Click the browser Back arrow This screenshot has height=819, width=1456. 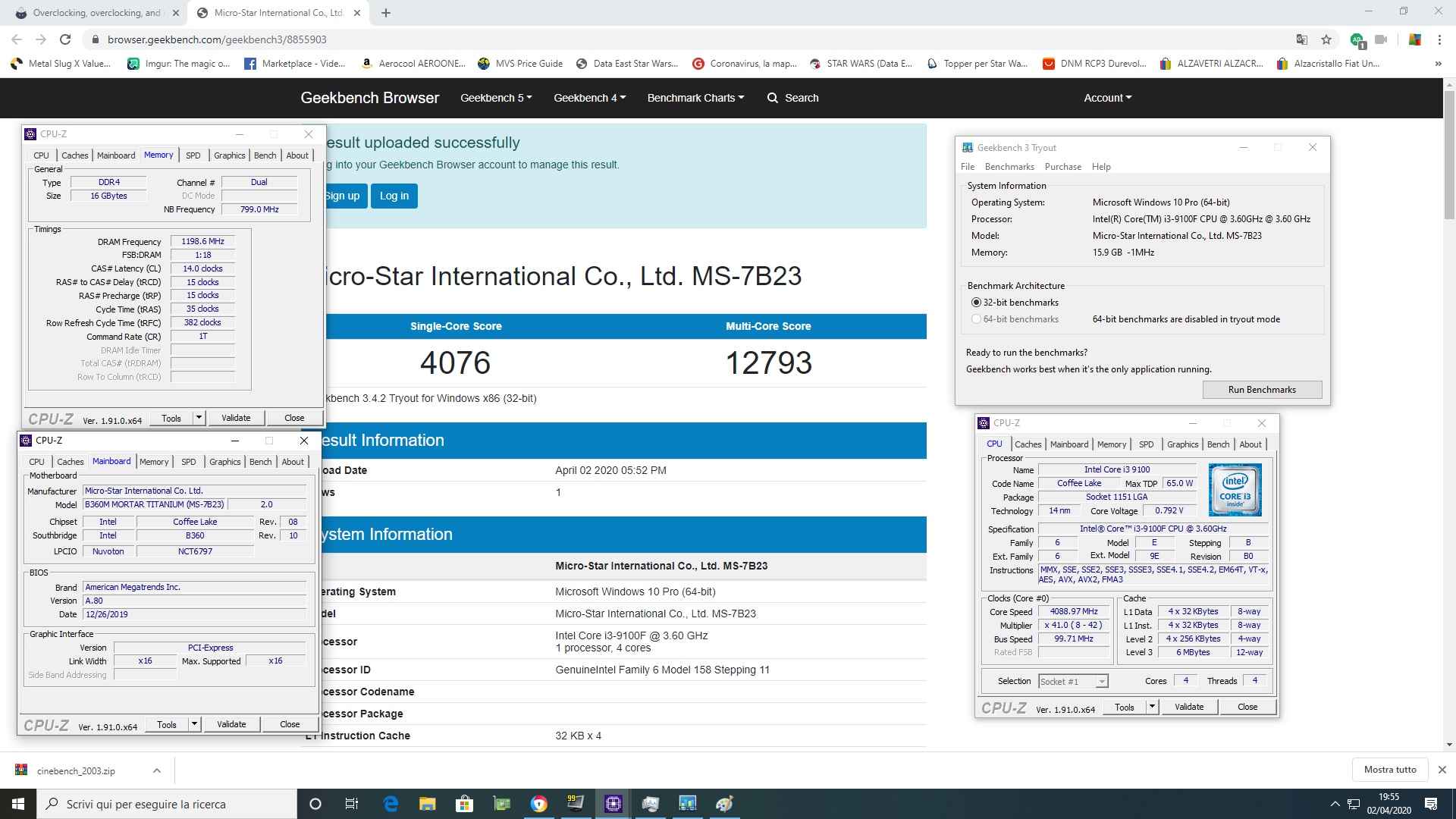click(x=17, y=39)
